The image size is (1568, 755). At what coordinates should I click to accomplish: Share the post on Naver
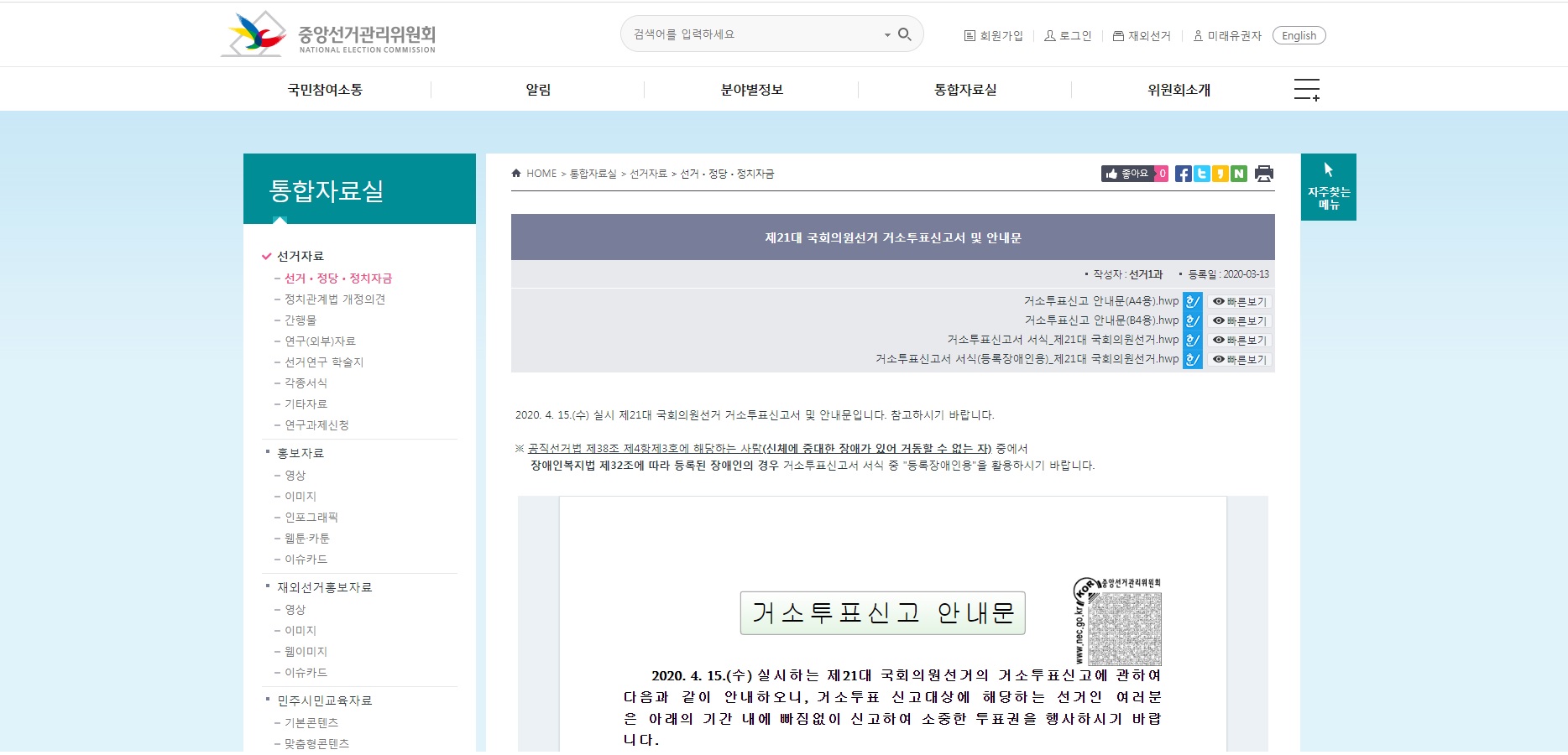tap(1239, 174)
